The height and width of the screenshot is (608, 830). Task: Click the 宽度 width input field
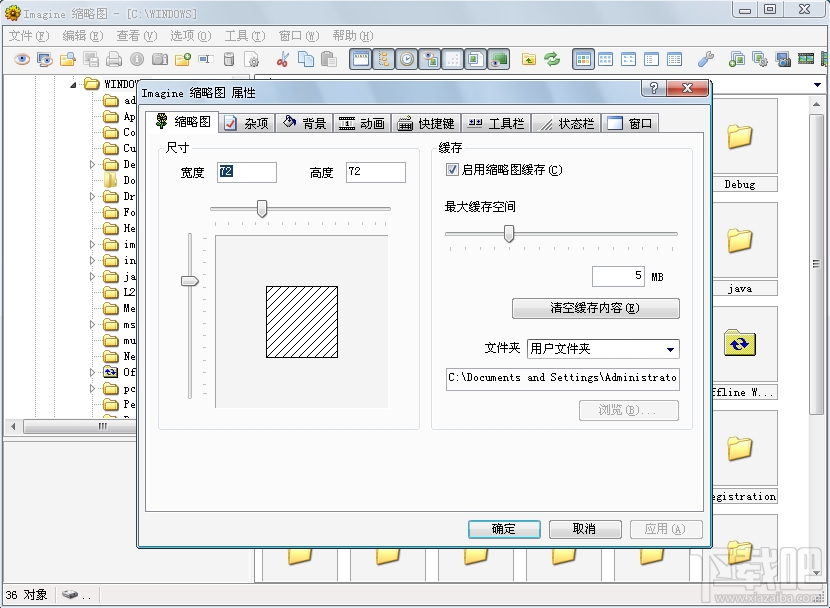click(247, 172)
